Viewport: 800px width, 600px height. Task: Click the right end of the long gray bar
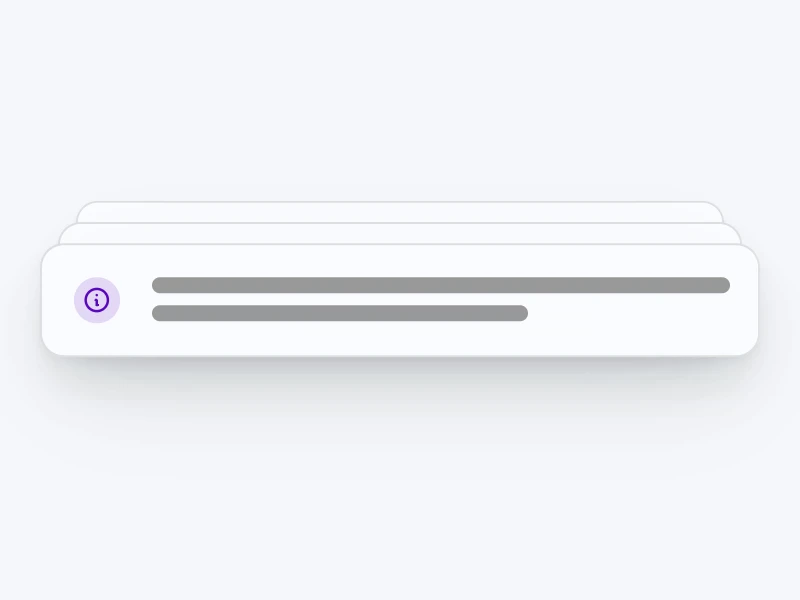pyautogui.click(x=722, y=285)
